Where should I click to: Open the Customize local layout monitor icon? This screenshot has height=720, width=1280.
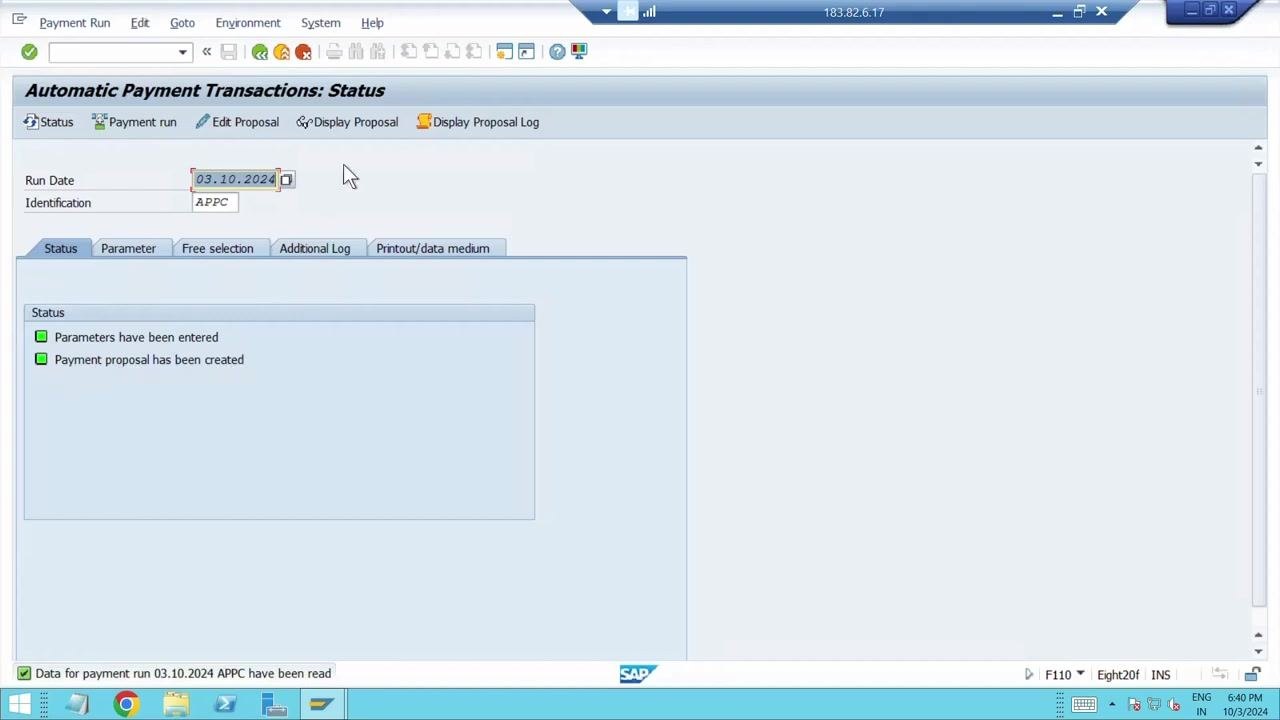[579, 52]
